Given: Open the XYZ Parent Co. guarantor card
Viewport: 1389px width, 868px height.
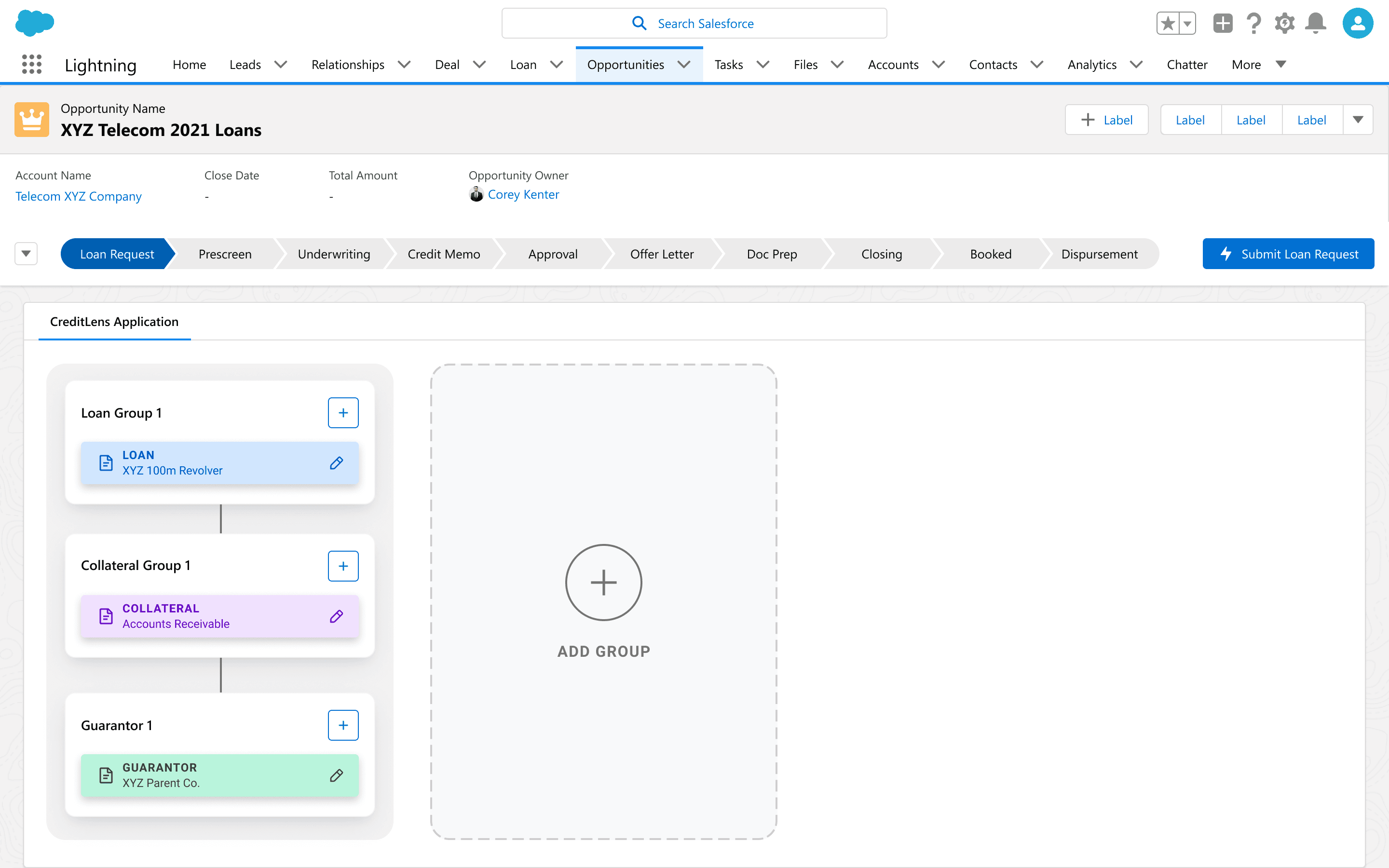Looking at the screenshot, I should (x=220, y=775).
